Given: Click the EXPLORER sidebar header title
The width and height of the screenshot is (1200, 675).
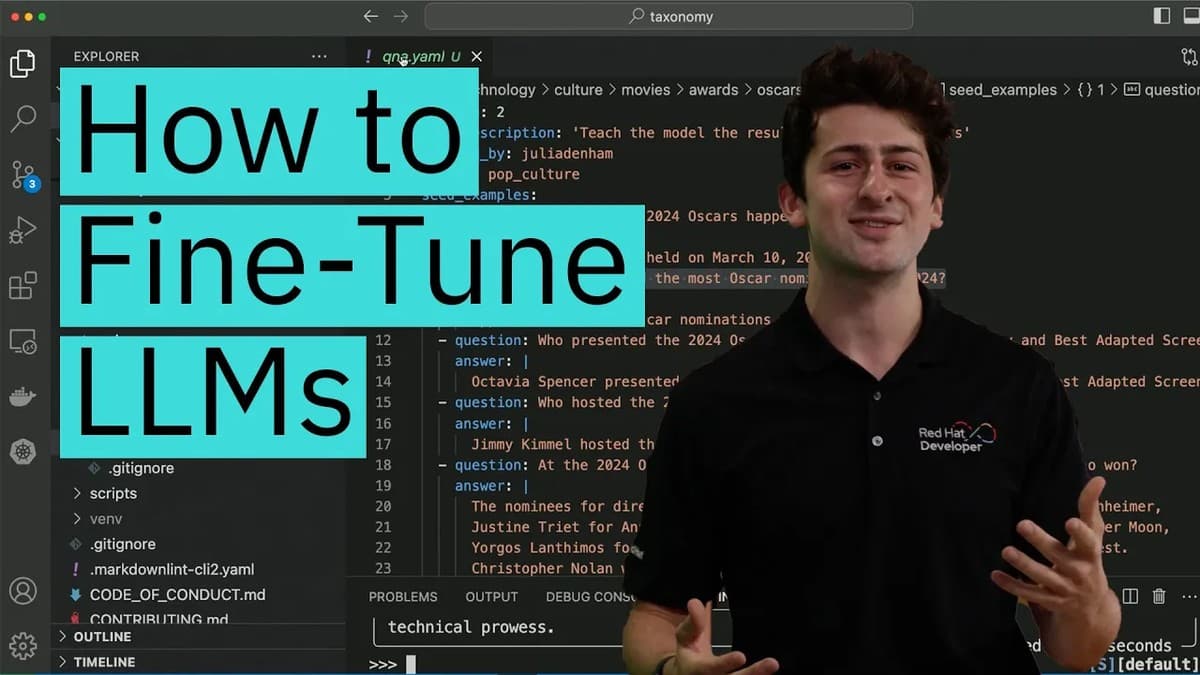Looking at the screenshot, I should [x=106, y=57].
